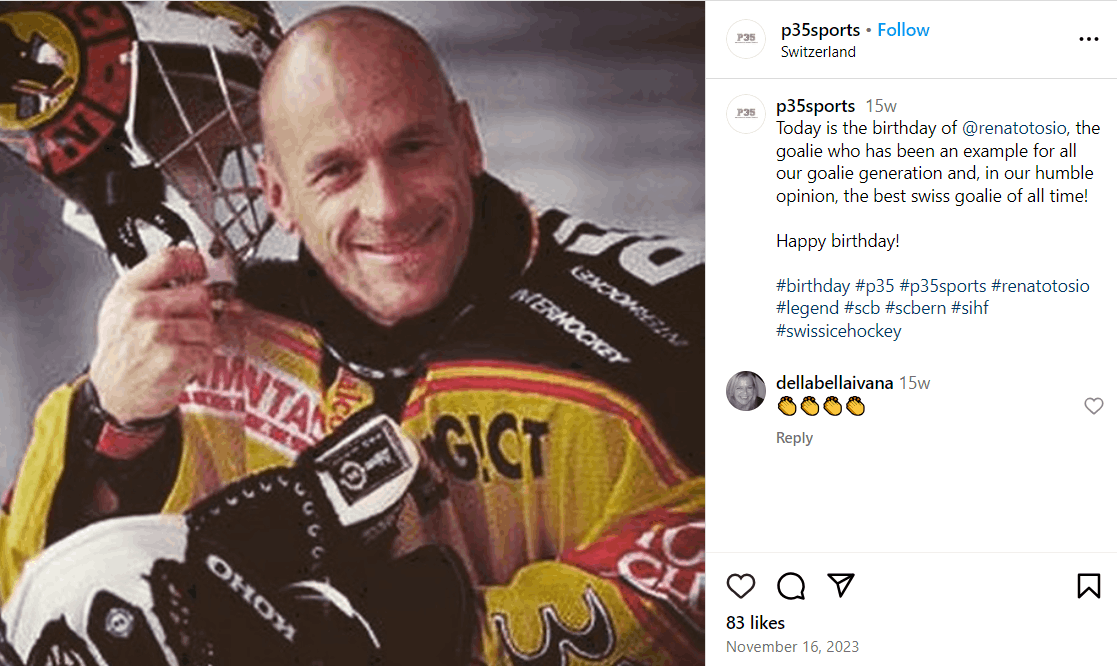Click the November 16, 2023 date
1117x666 pixels.
792,647
